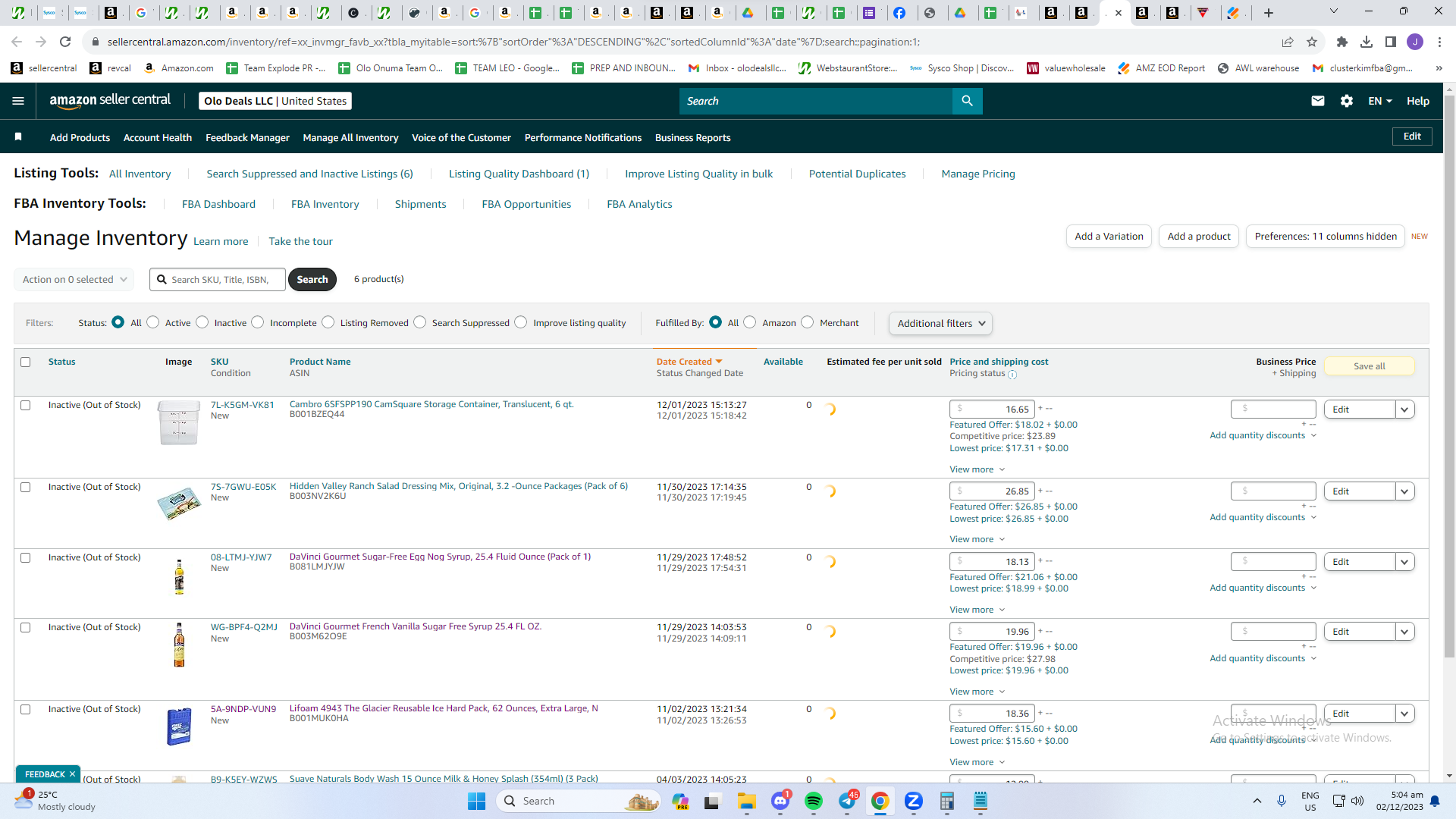Reload the page with browser refresh icon
The height and width of the screenshot is (819, 1456).
coord(65,42)
